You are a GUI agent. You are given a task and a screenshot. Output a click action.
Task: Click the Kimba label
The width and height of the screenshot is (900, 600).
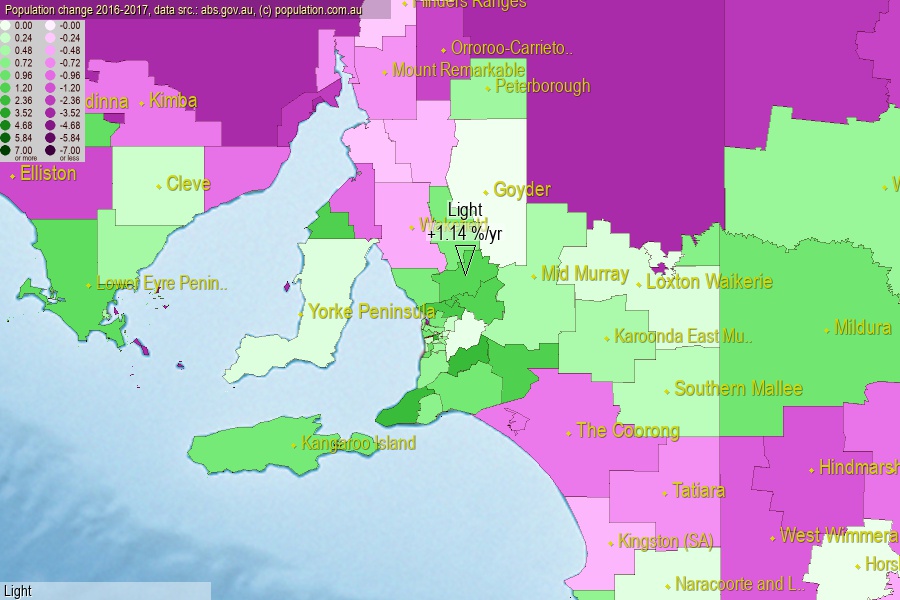pyautogui.click(x=173, y=100)
